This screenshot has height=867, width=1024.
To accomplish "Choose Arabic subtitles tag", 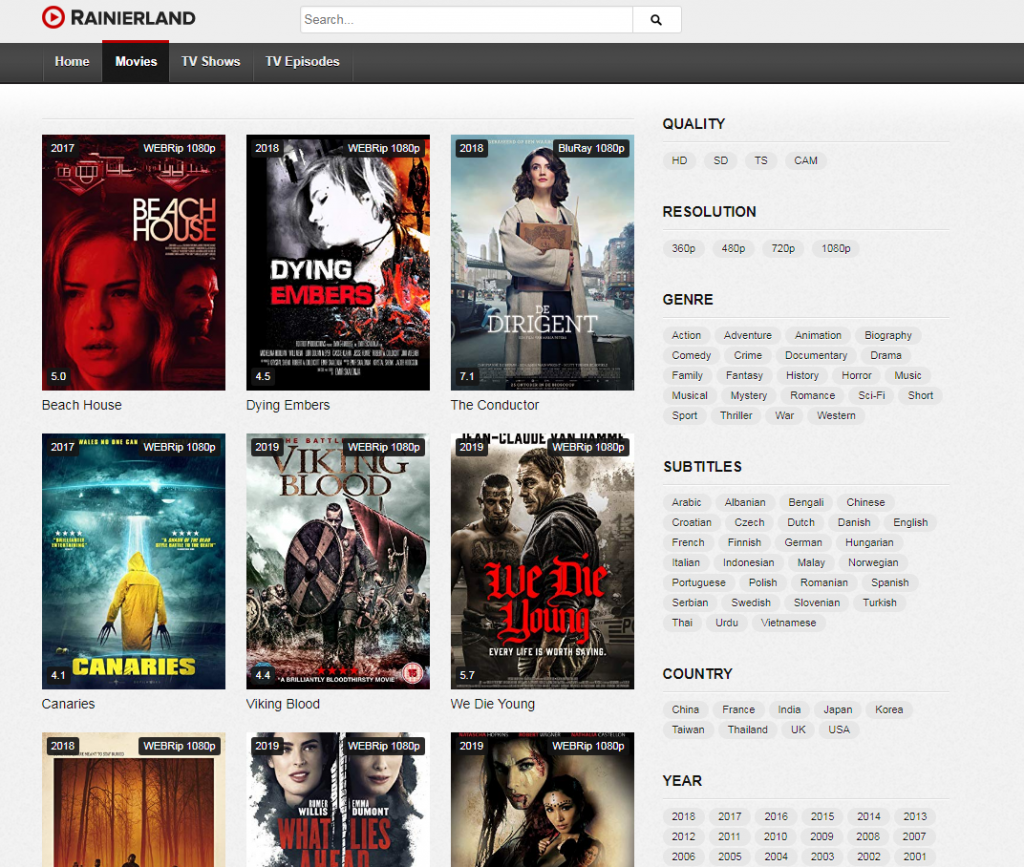I will (686, 503).
